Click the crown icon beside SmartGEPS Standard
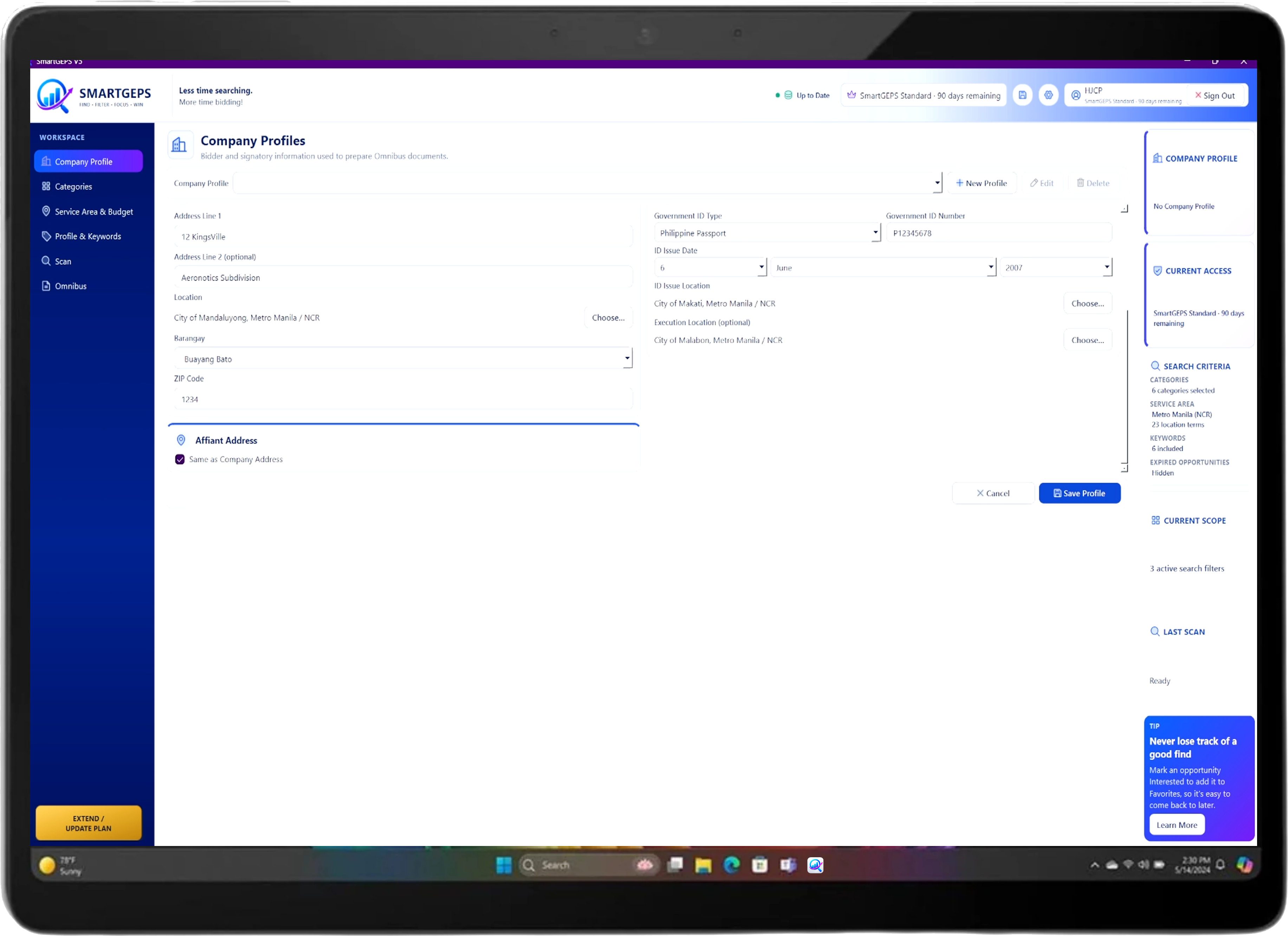 [851, 95]
